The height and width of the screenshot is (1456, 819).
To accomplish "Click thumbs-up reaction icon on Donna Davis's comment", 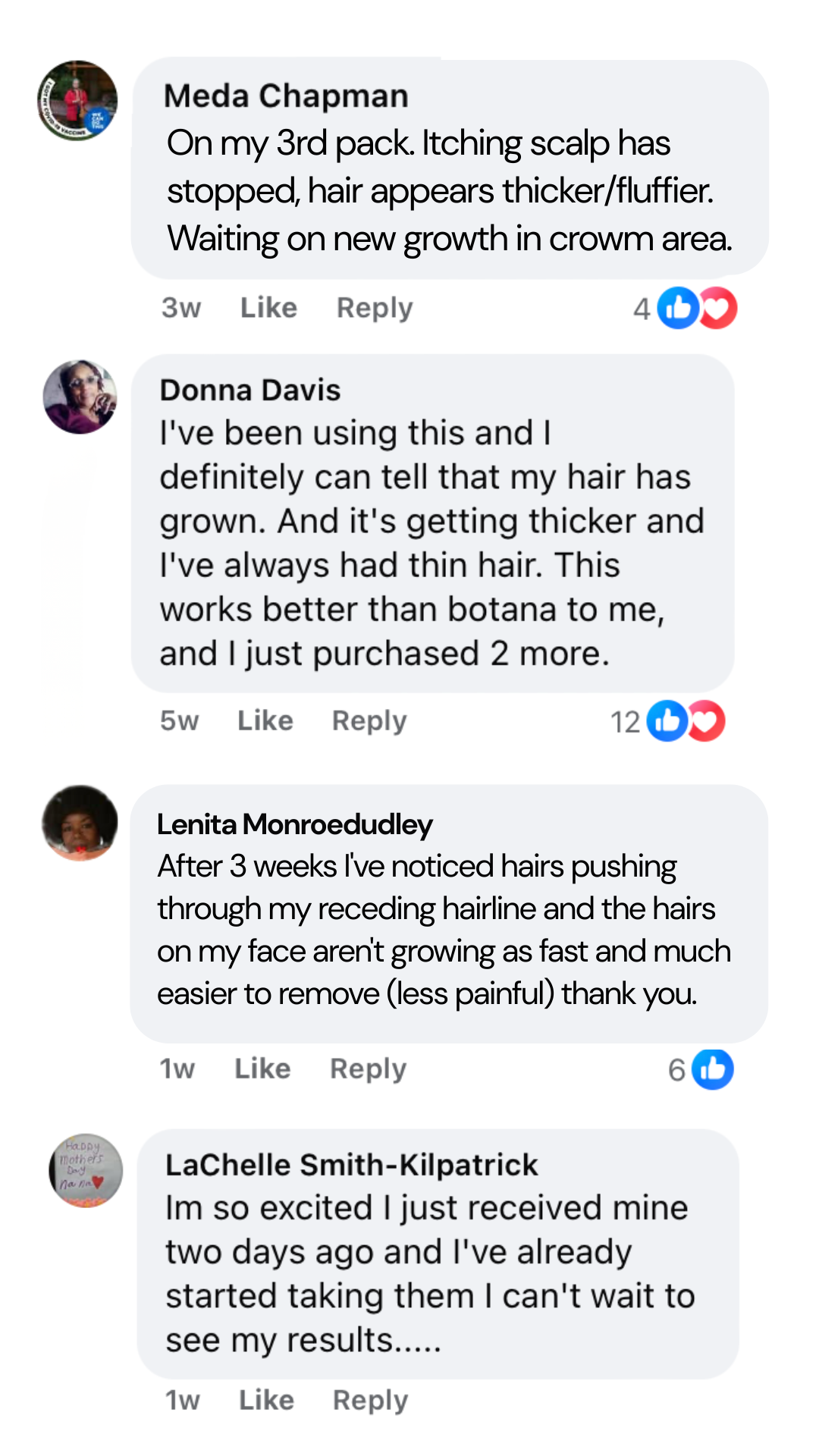I will 667,720.
